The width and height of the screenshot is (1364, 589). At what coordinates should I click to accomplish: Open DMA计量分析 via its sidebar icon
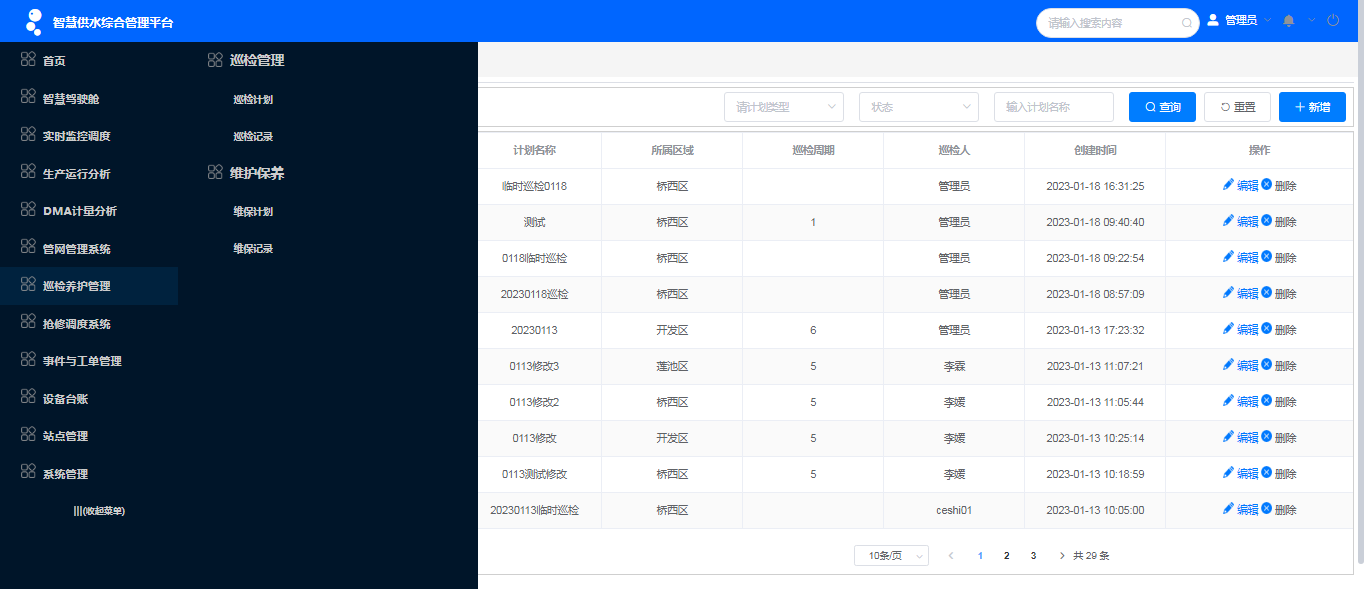(x=28, y=210)
